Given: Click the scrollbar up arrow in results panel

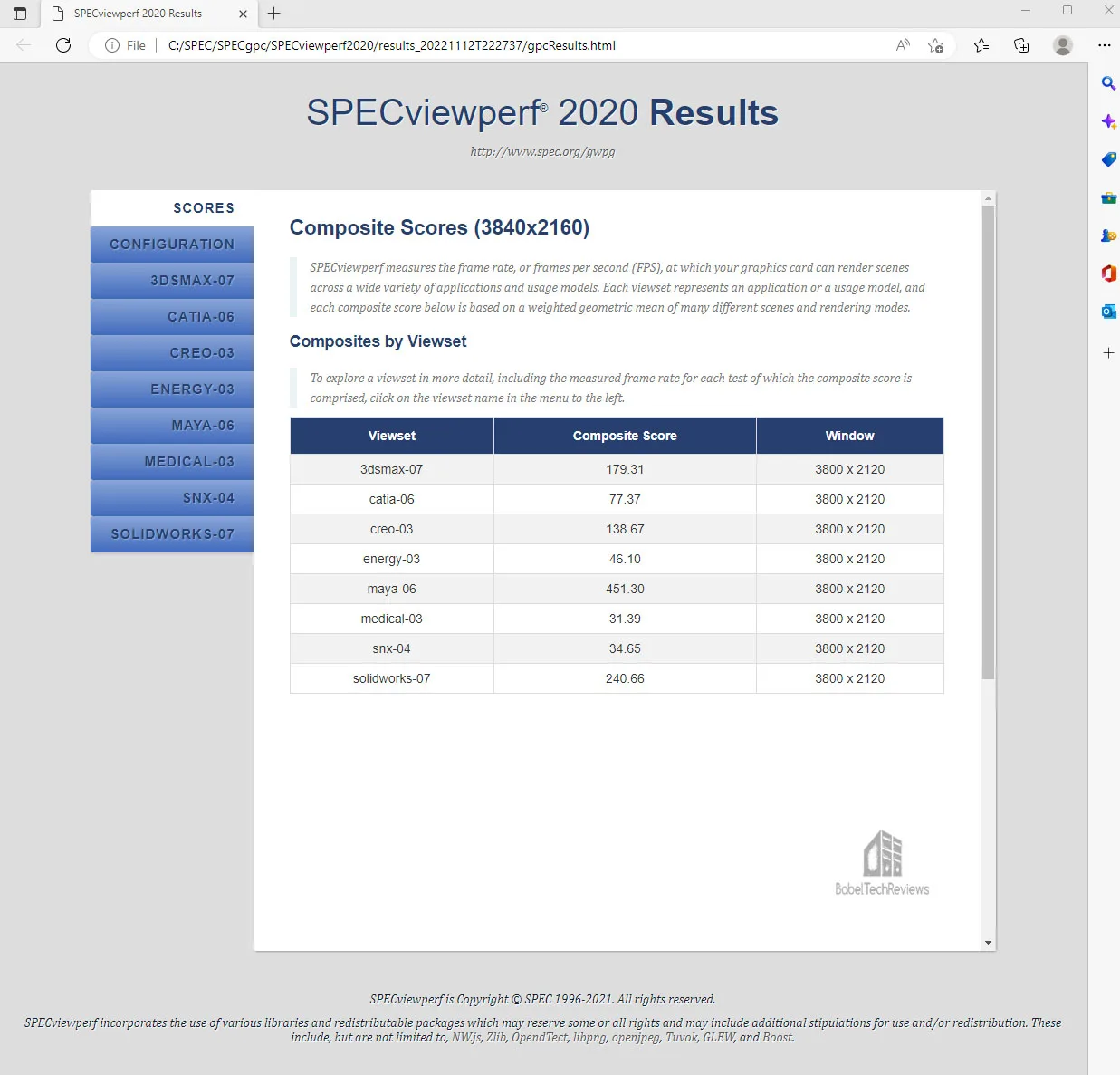Looking at the screenshot, I should (988, 197).
